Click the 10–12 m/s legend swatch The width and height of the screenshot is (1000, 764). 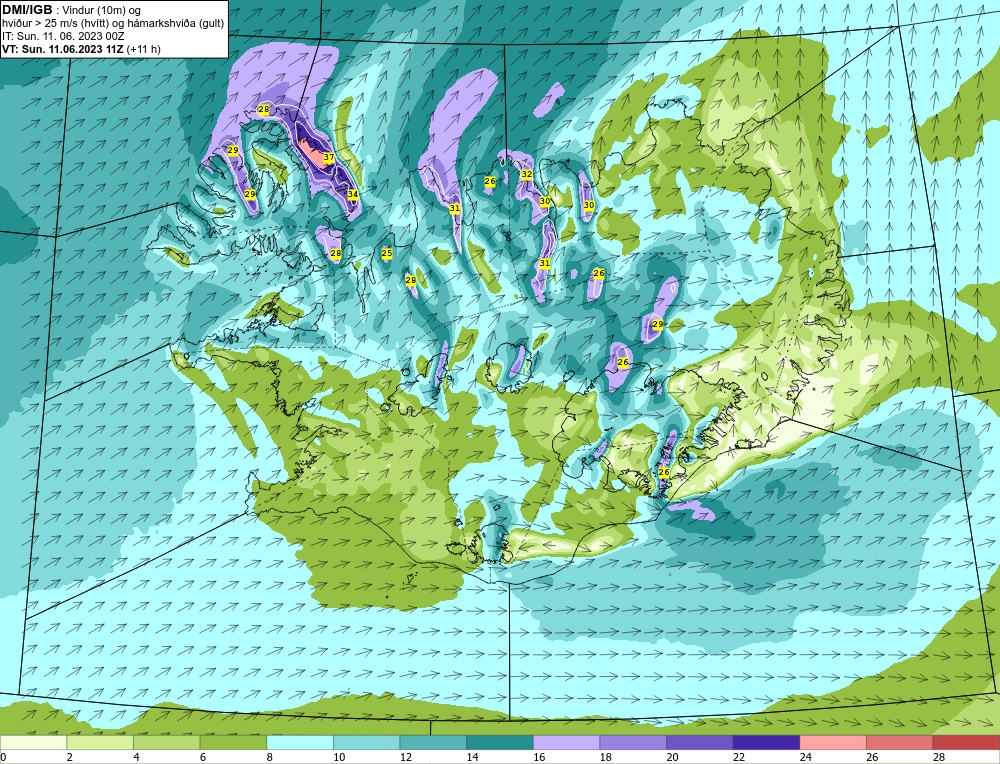click(367, 742)
